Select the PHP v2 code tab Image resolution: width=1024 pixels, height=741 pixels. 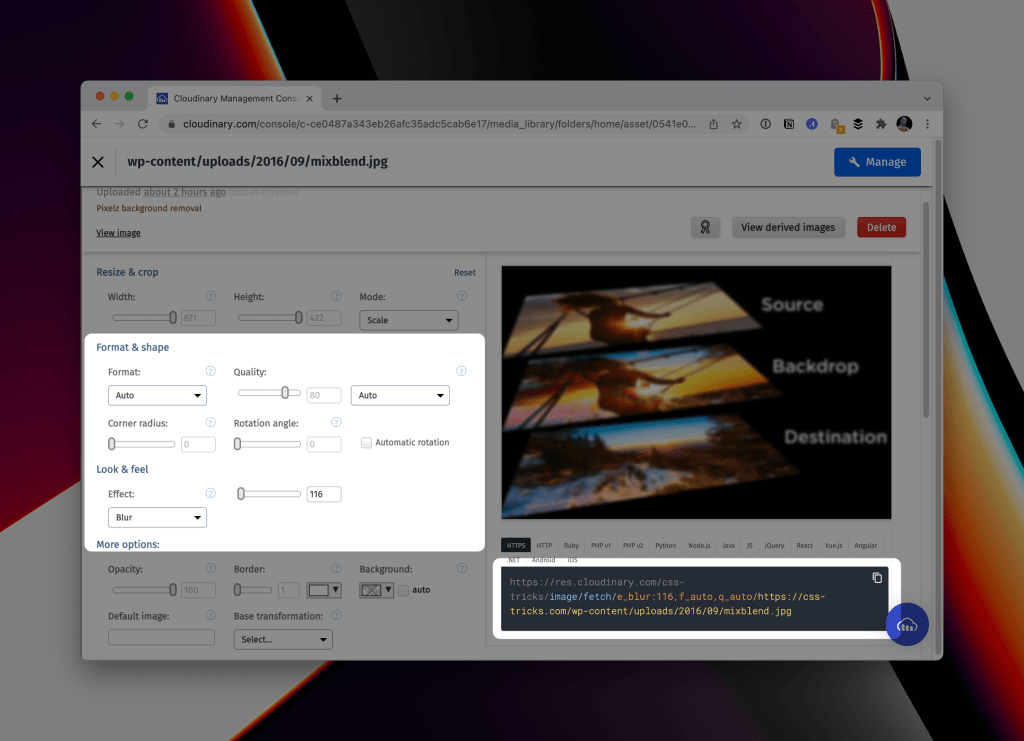tap(633, 545)
